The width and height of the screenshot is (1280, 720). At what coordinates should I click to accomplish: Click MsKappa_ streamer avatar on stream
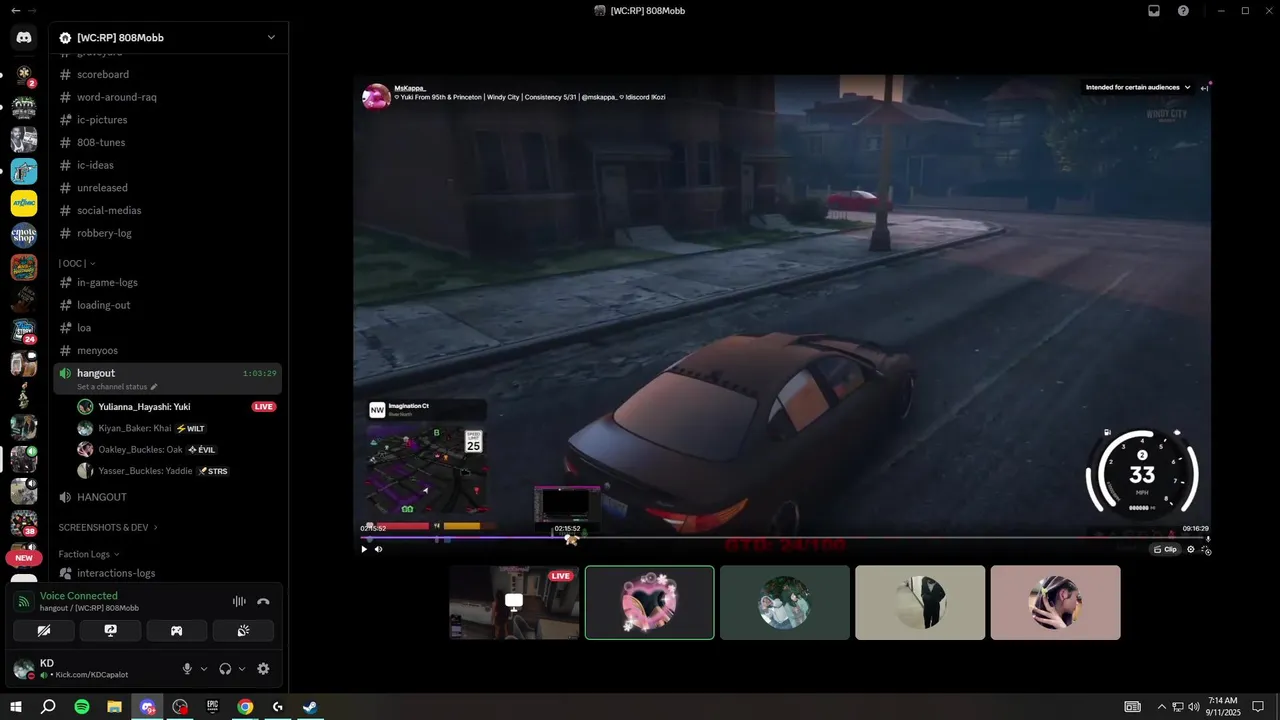[x=376, y=97]
